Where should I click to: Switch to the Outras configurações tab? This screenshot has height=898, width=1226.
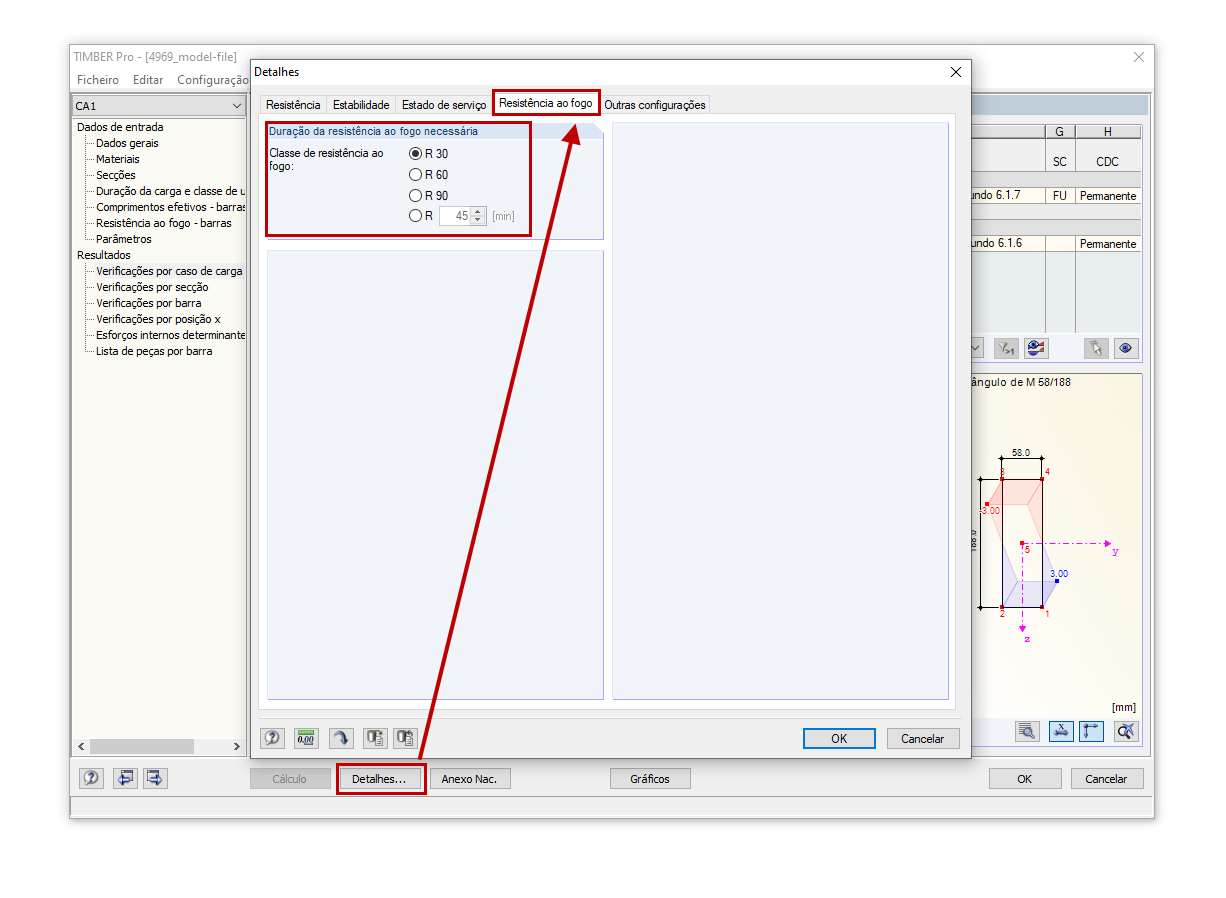(655, 105)
